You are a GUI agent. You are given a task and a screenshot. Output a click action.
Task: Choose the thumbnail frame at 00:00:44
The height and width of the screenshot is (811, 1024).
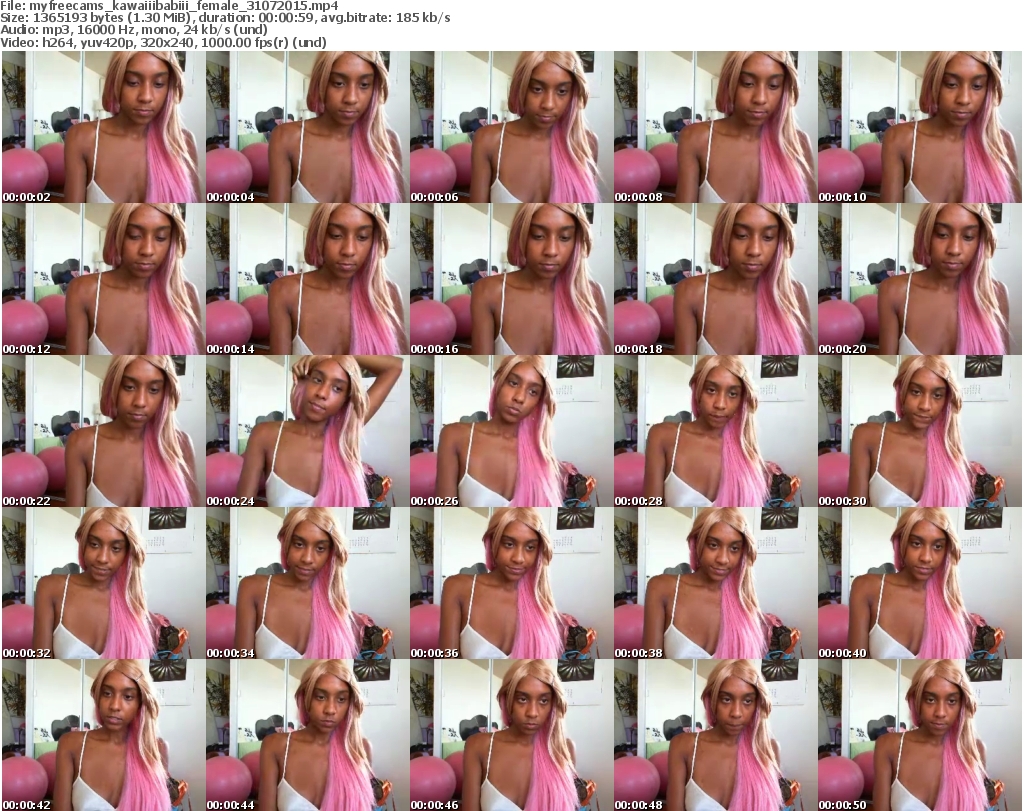(x=307, y=735)
